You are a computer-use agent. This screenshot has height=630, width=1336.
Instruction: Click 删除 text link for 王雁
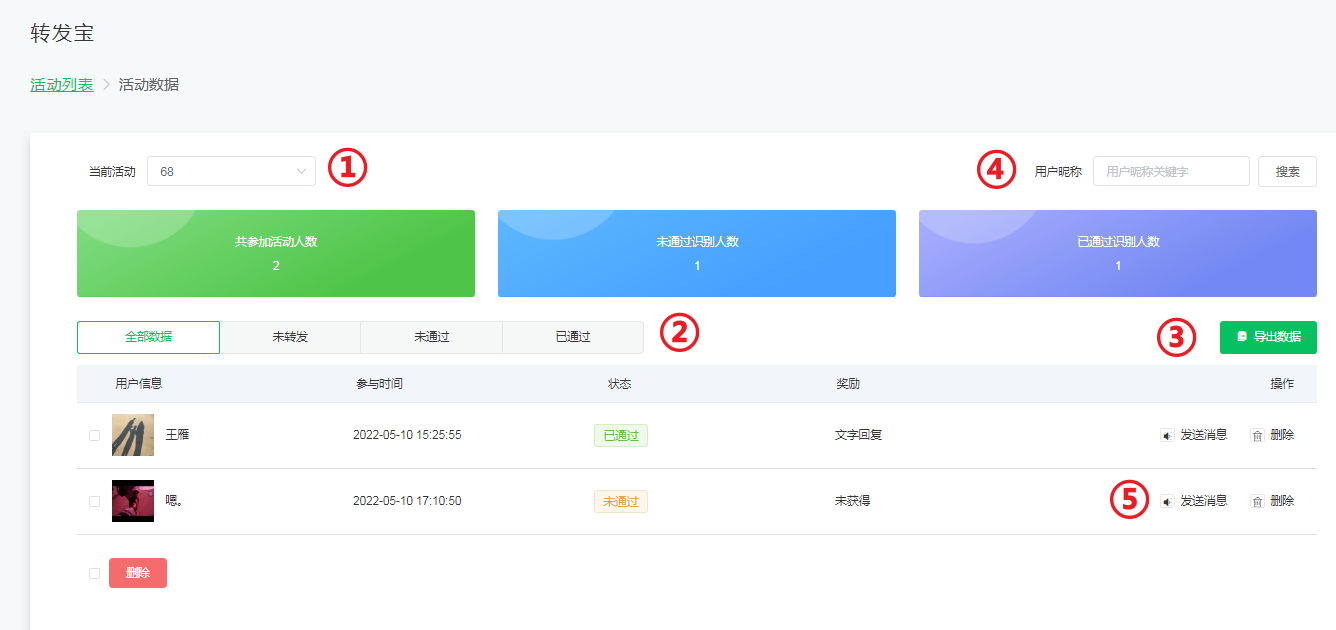click(1282, 436)
